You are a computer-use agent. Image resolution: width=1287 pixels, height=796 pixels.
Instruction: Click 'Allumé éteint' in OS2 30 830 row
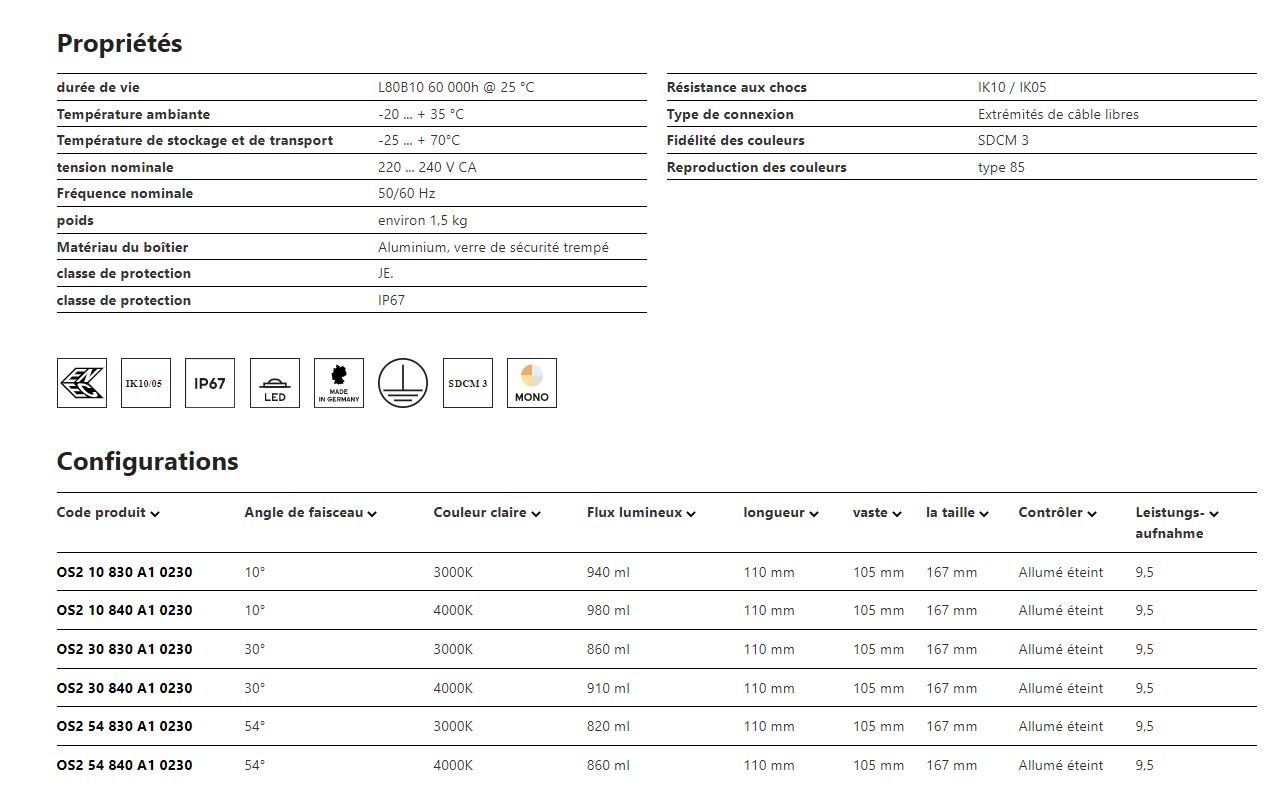coord(1061,649)
